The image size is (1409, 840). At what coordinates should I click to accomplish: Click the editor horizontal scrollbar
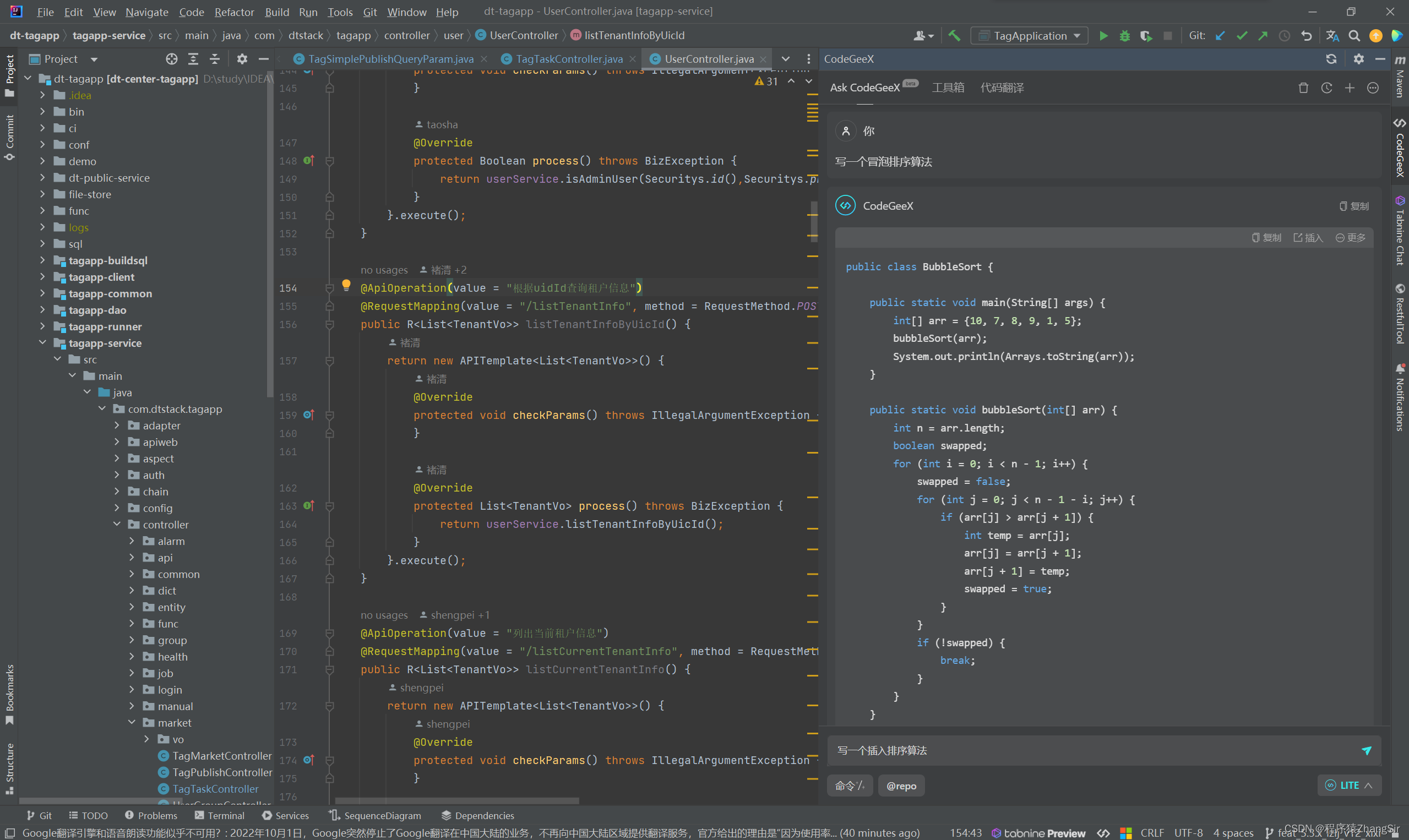click(457, 800)
